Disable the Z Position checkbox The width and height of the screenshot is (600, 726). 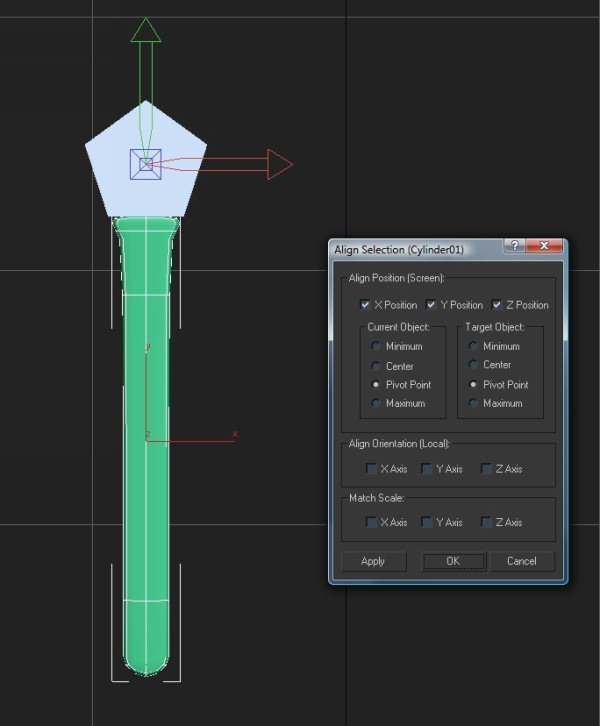pyautogui.click(x=497, y=305)
